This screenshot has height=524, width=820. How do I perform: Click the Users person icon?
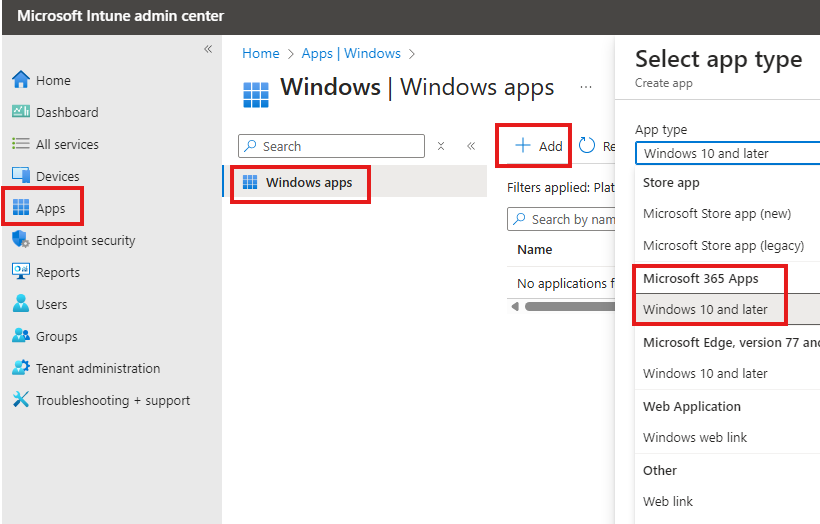coord(21,303)
